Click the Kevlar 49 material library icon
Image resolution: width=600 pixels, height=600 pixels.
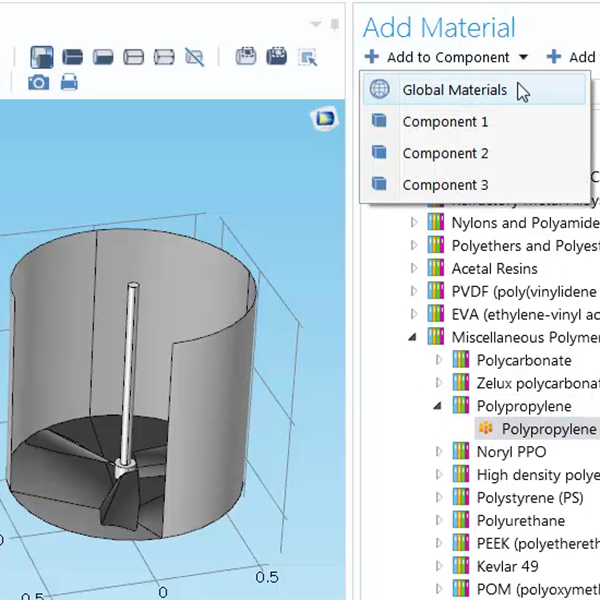pyautogui.click(x=460, y=567)
